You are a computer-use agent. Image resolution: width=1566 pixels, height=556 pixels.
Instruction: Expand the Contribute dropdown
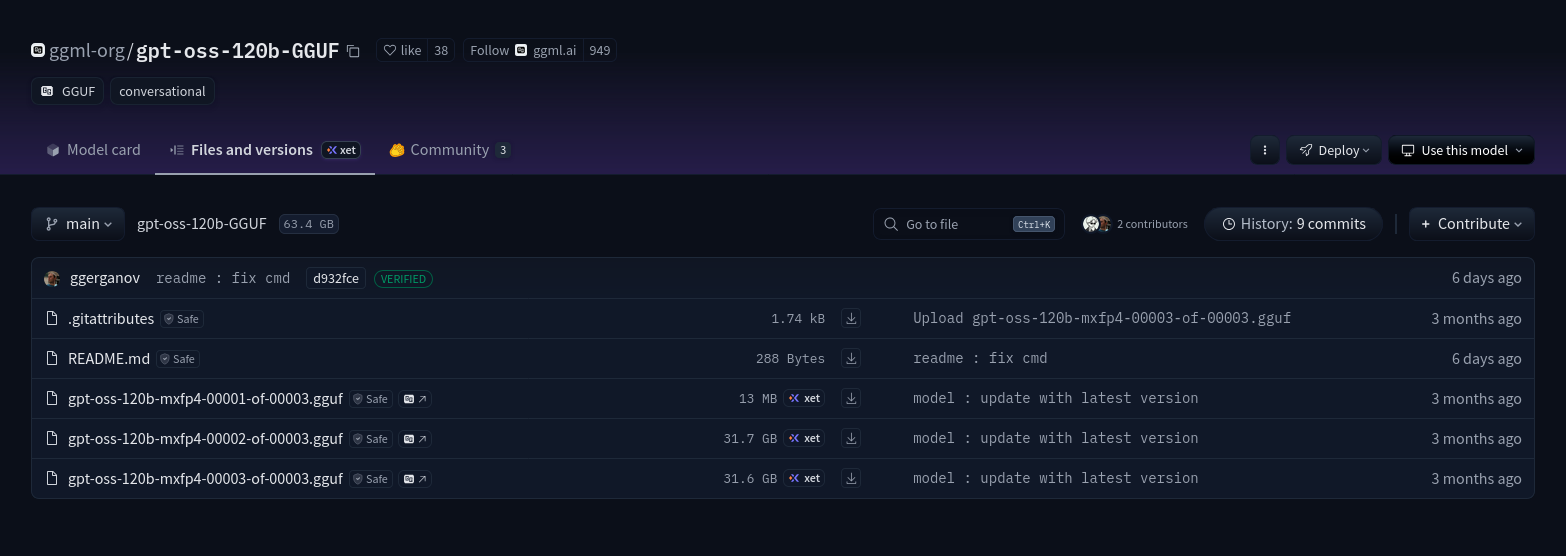point(1471,224)
